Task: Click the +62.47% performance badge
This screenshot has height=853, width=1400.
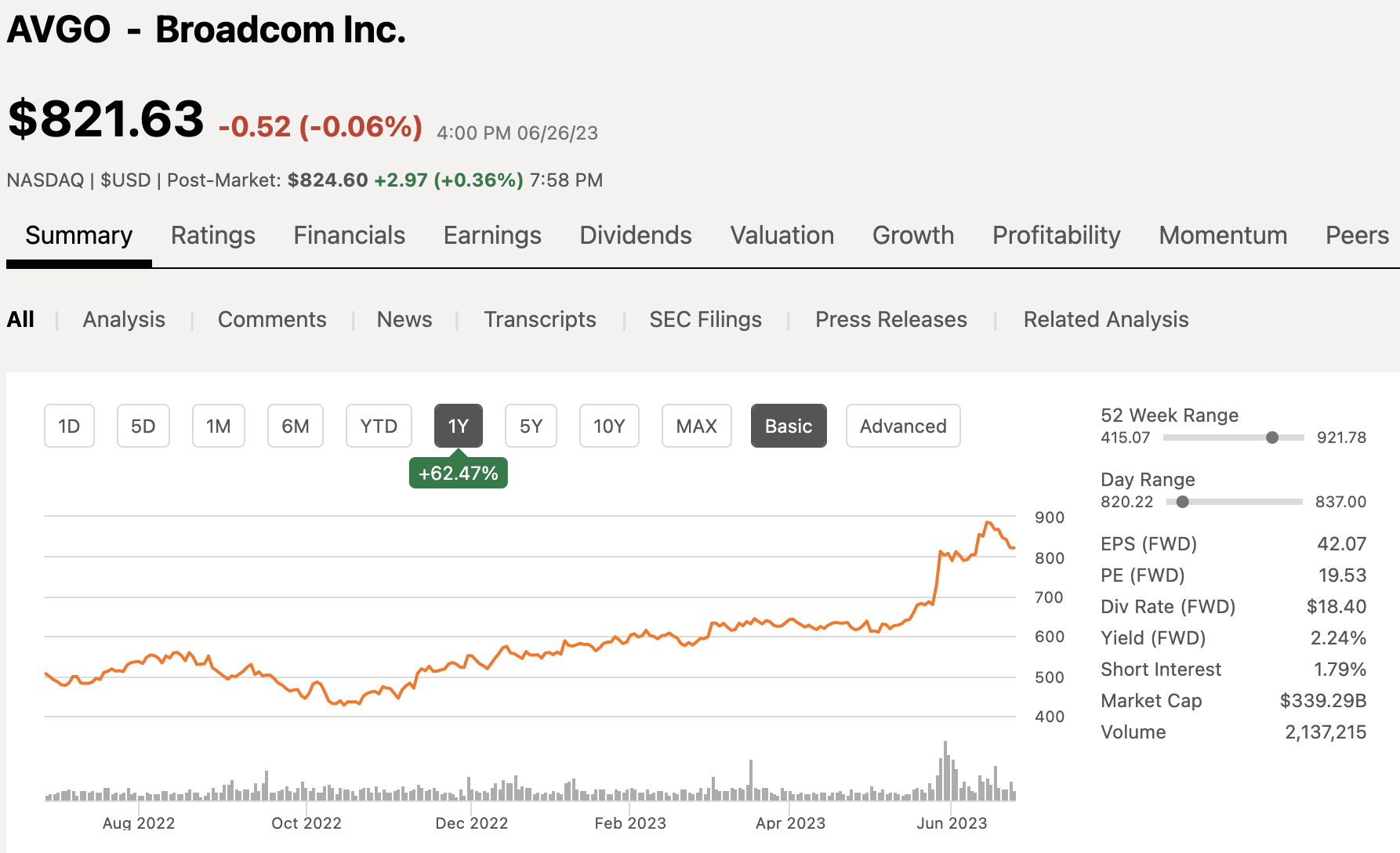Action: click(459, 473)
